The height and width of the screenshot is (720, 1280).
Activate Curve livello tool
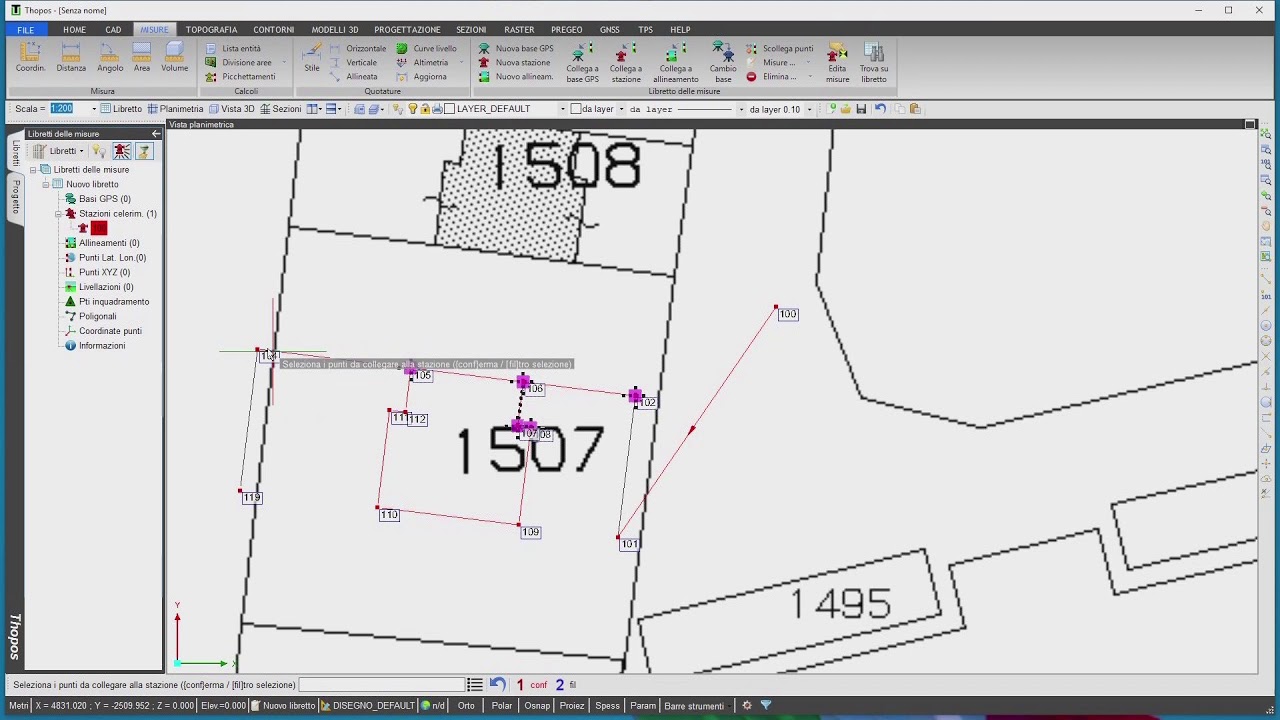pyautogui.click(x=427, y=48)
